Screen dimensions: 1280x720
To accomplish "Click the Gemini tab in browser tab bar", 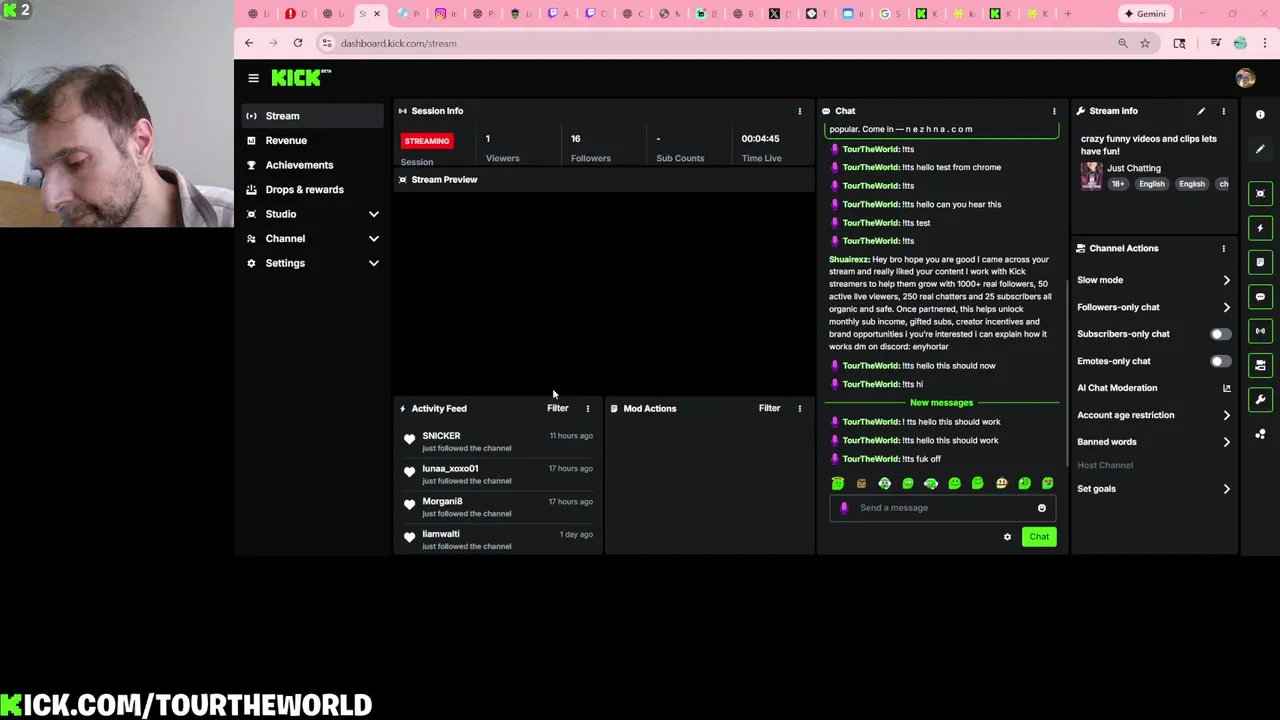I will 1145,14.
